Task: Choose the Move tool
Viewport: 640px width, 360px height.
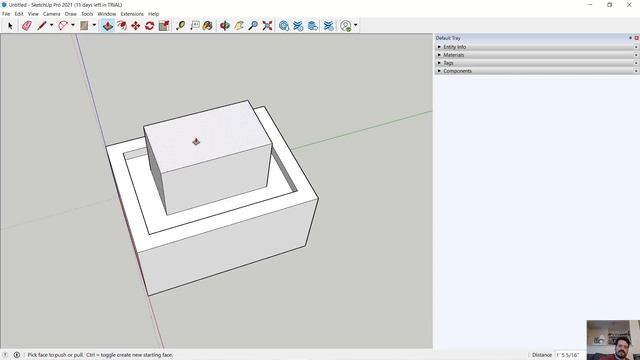Action: [136, 26]
